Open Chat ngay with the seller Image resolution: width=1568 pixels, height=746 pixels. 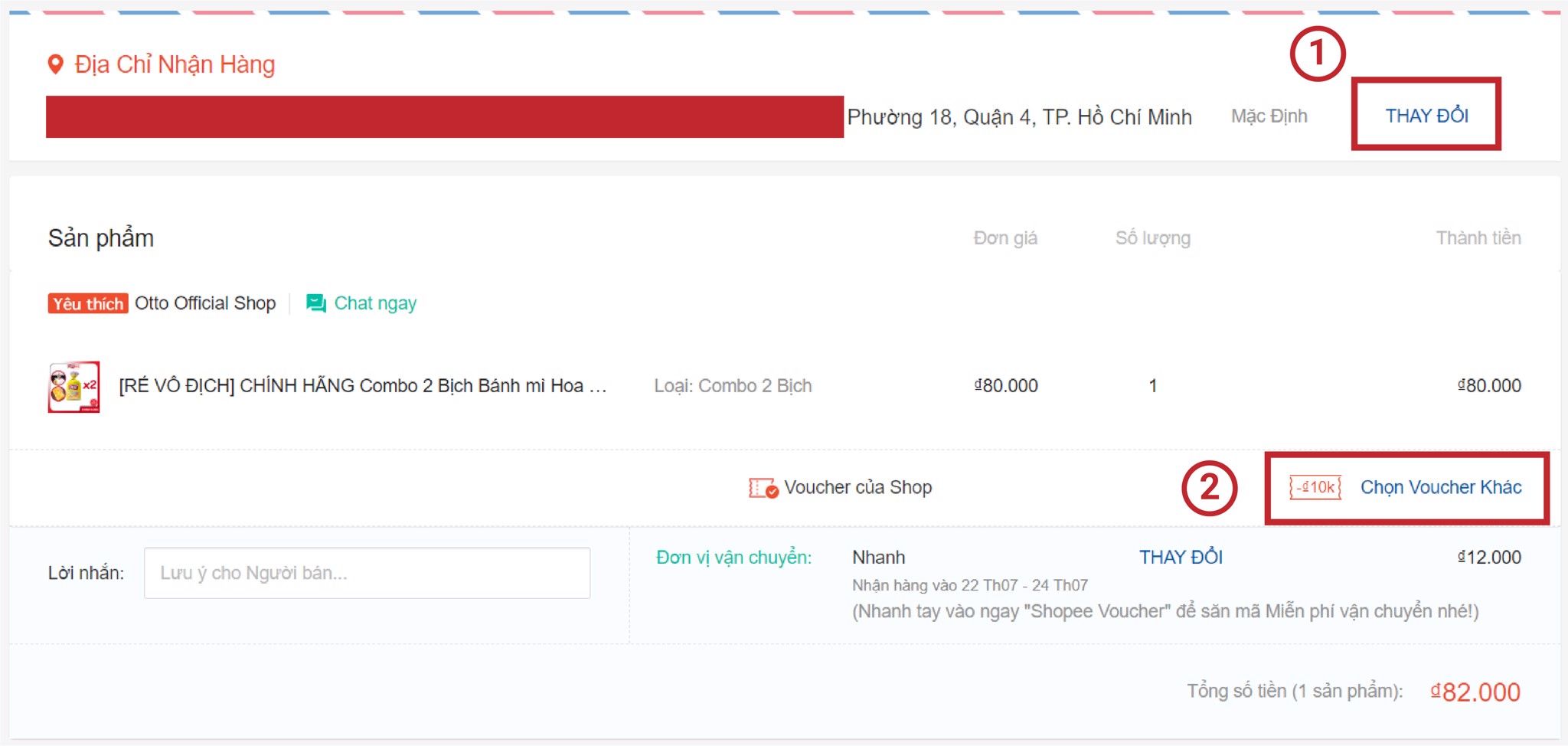click(x=375, y=303)
